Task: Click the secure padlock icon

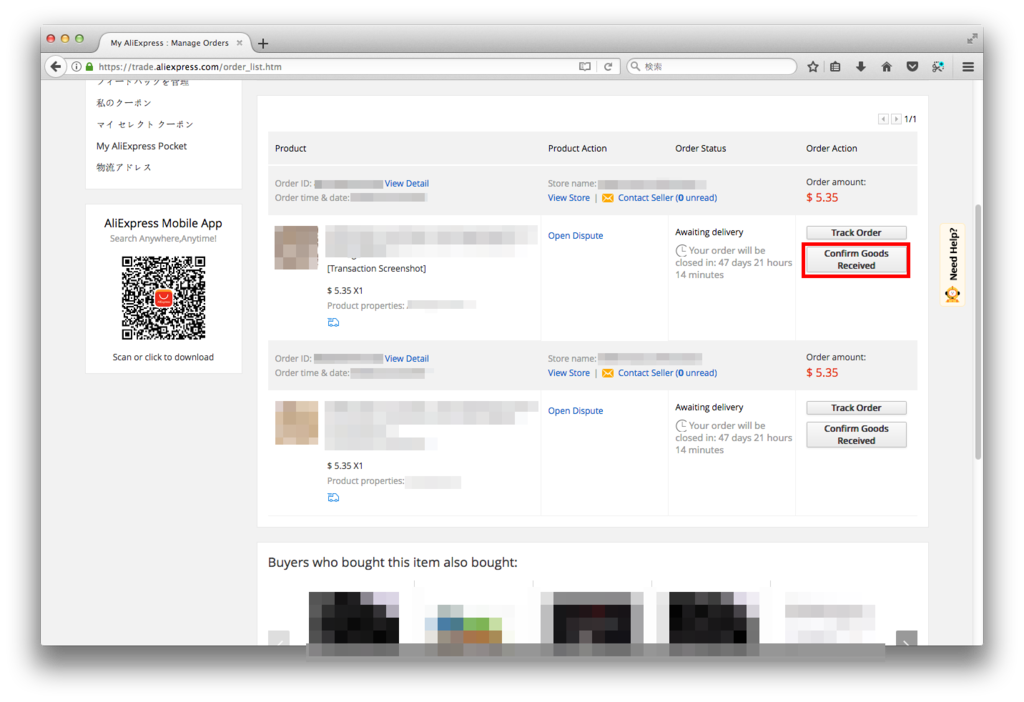Action: pyautogui.click(x=89, y=67)
